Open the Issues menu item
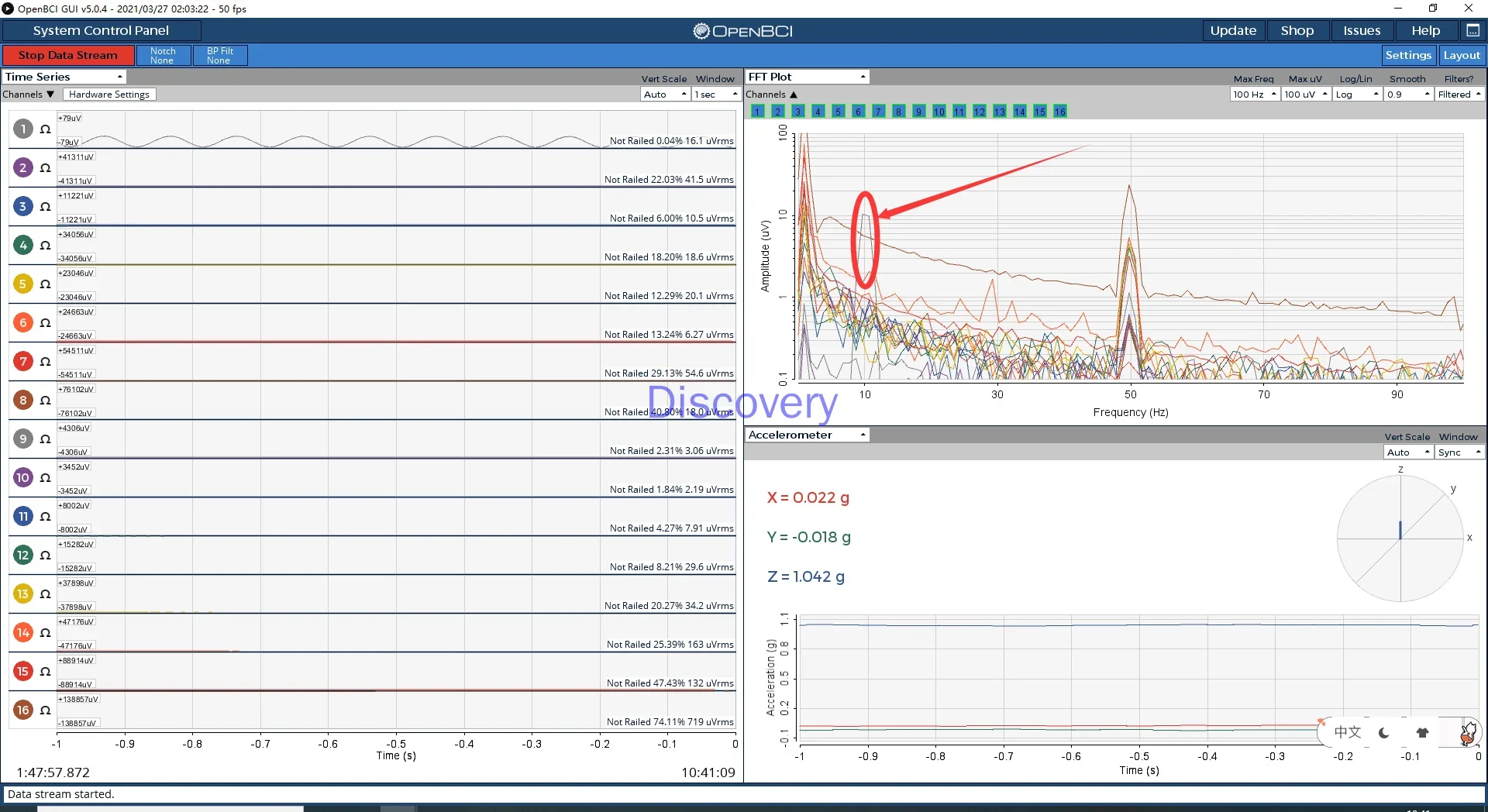Viewport: 1488px width, 812px height. coord(1362,30)
